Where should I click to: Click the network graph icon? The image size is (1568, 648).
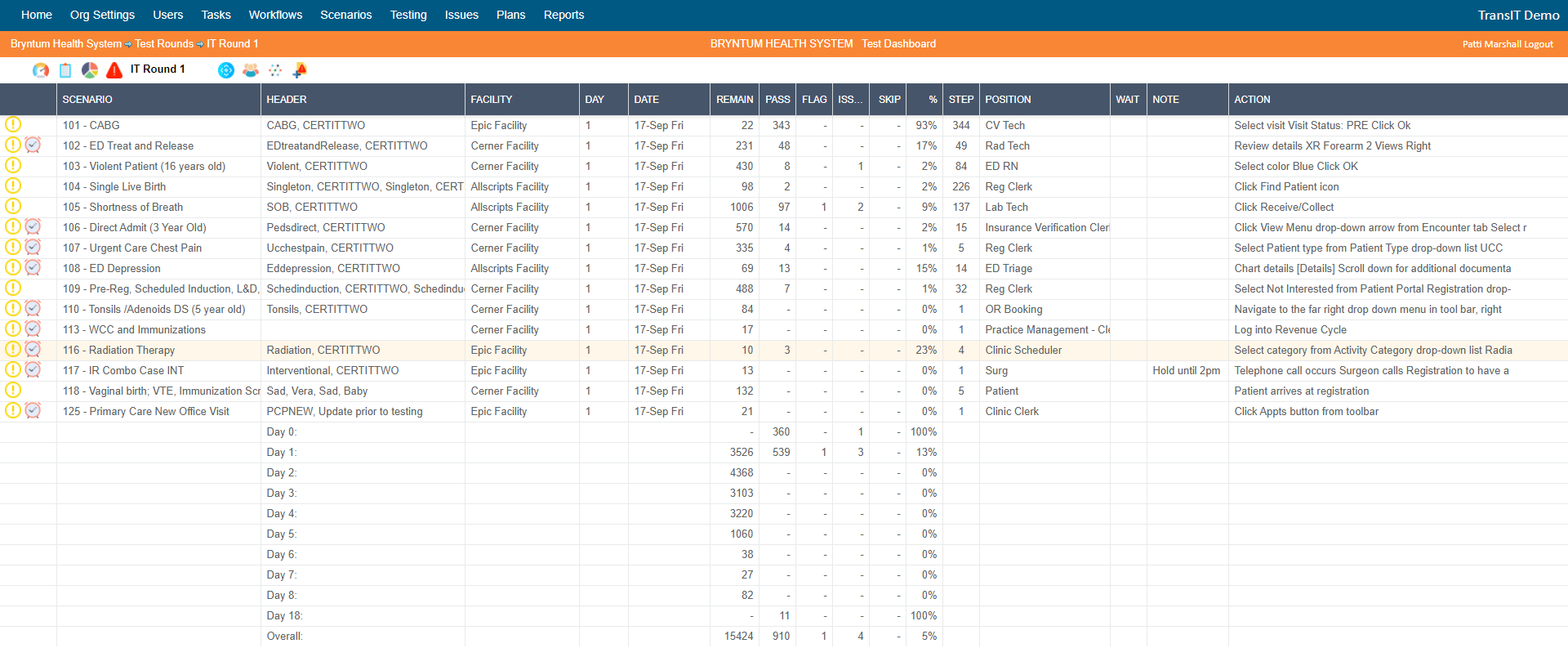(275, 70)
